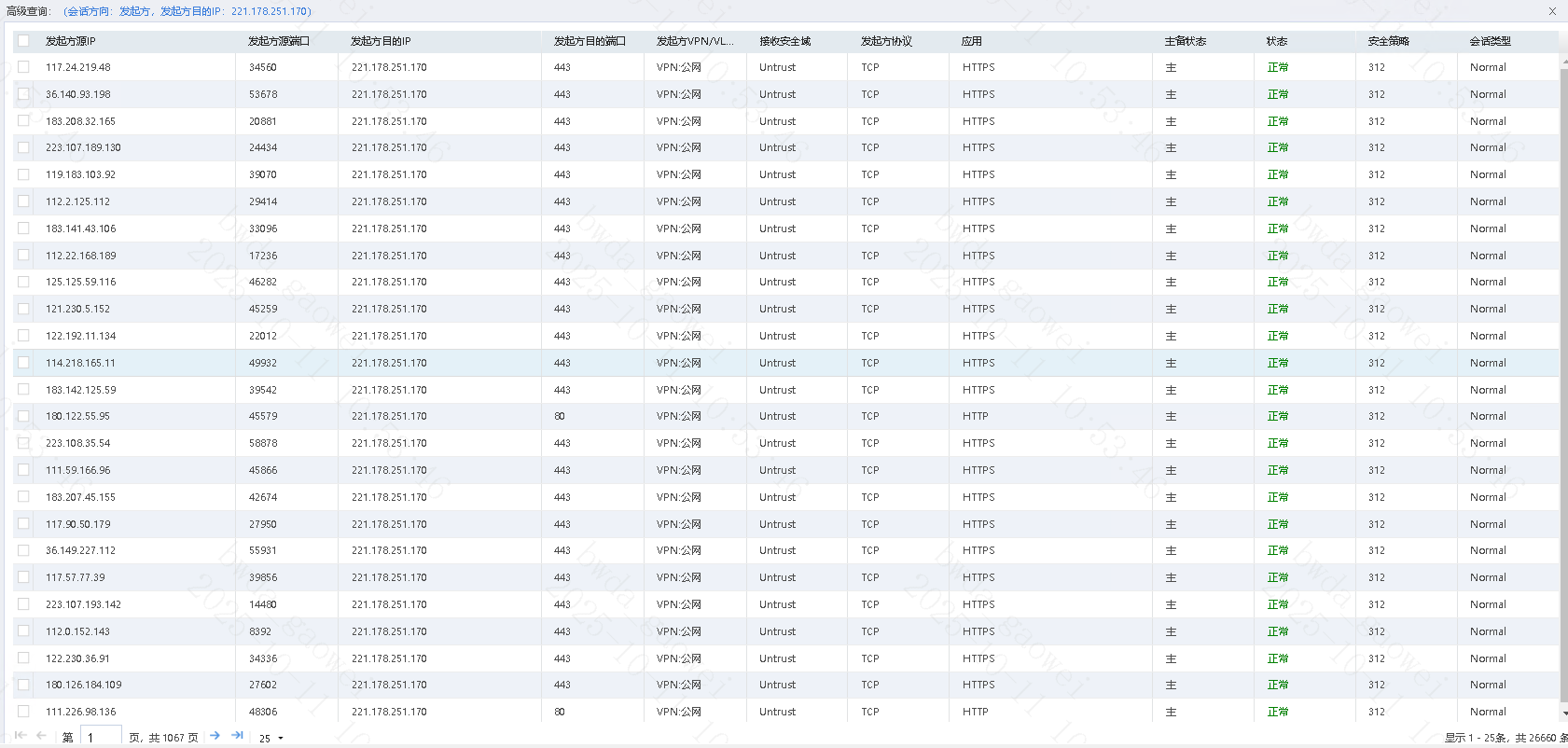Click the 正常 status in first row
Screen dimensions: 1568x748
pos(1277,67)
